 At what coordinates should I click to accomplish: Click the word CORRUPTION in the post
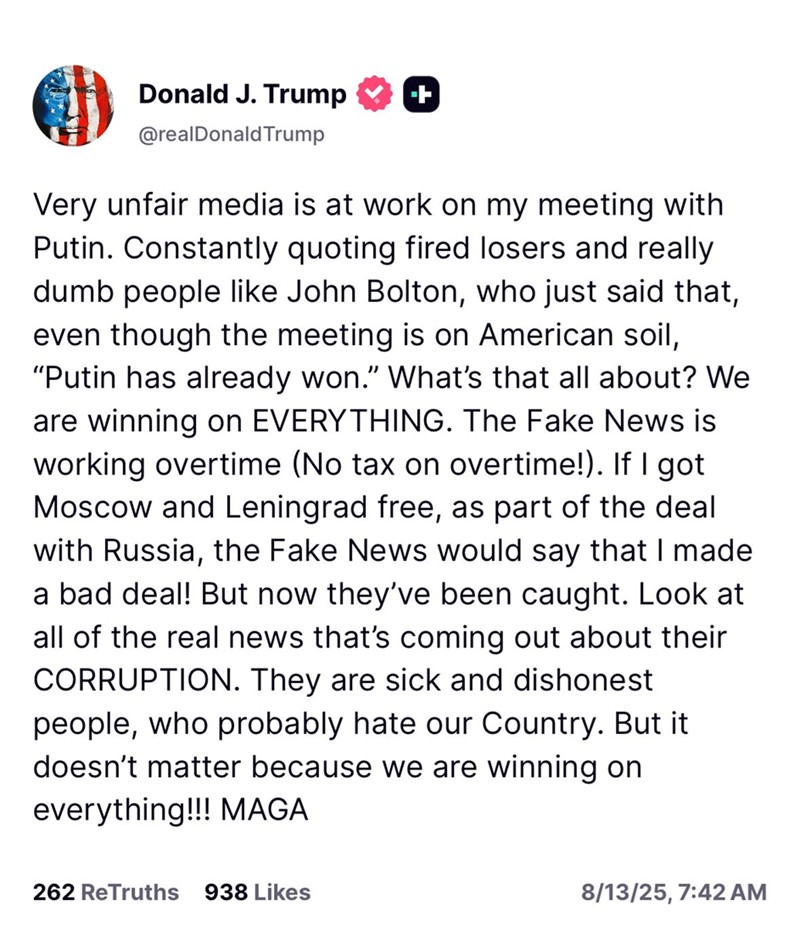136,680
